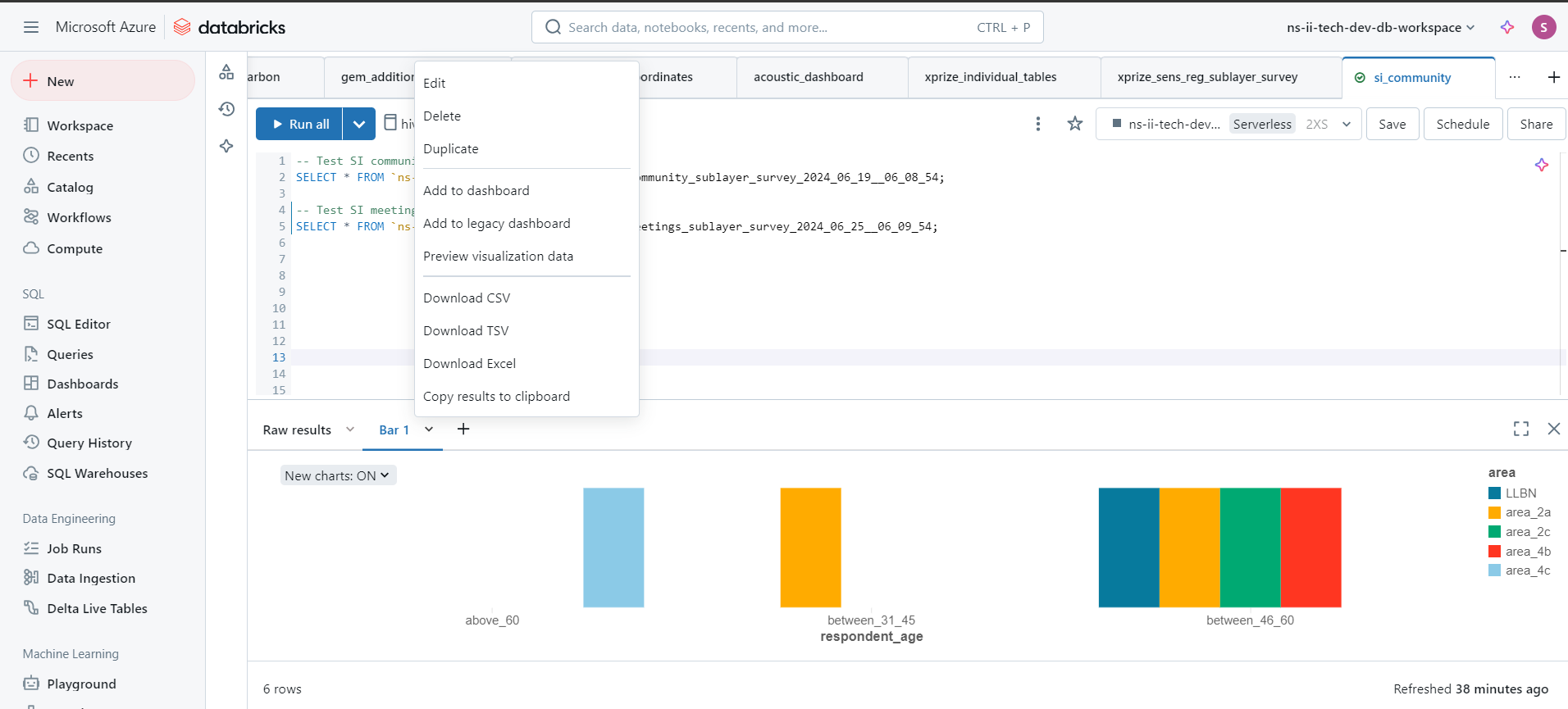Open the user avatar S menu

point(1543,27)
